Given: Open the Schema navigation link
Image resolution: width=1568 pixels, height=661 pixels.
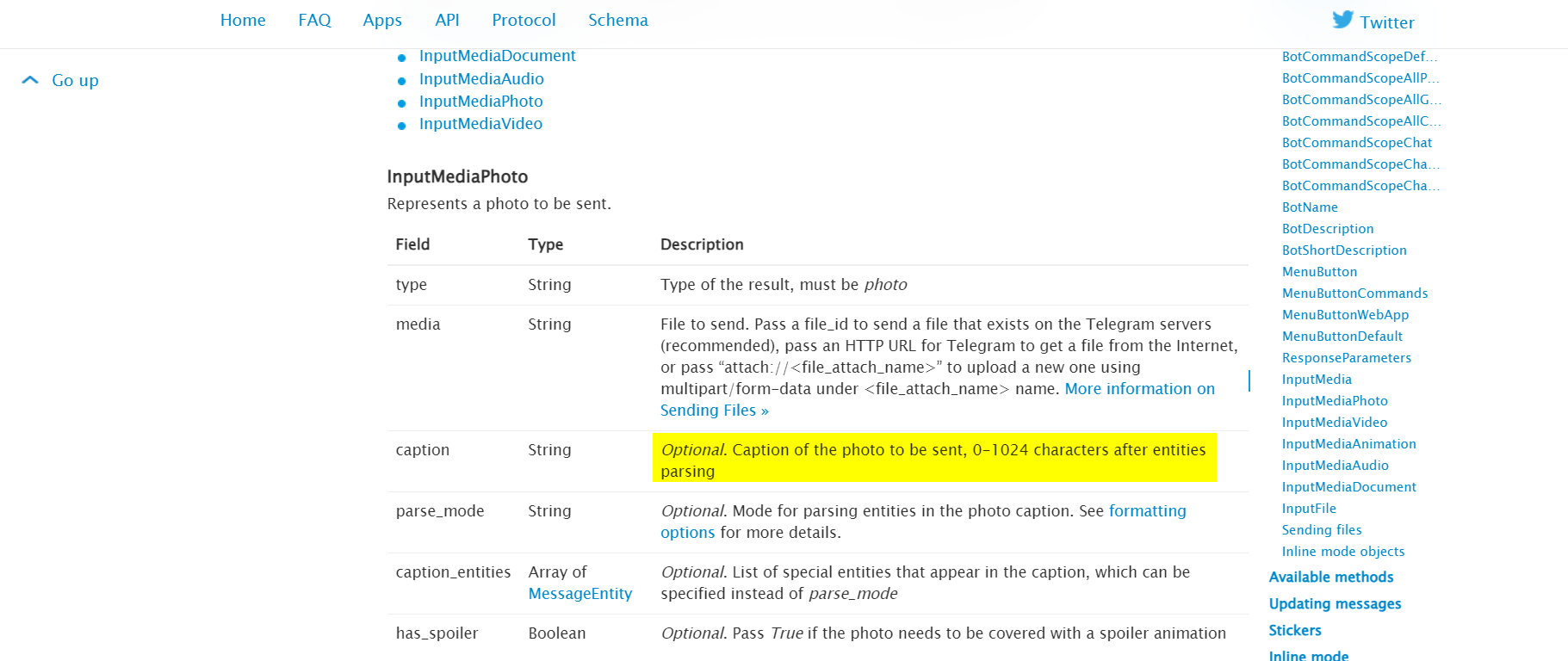Looking at the screenshot, I should coord(618,20).
